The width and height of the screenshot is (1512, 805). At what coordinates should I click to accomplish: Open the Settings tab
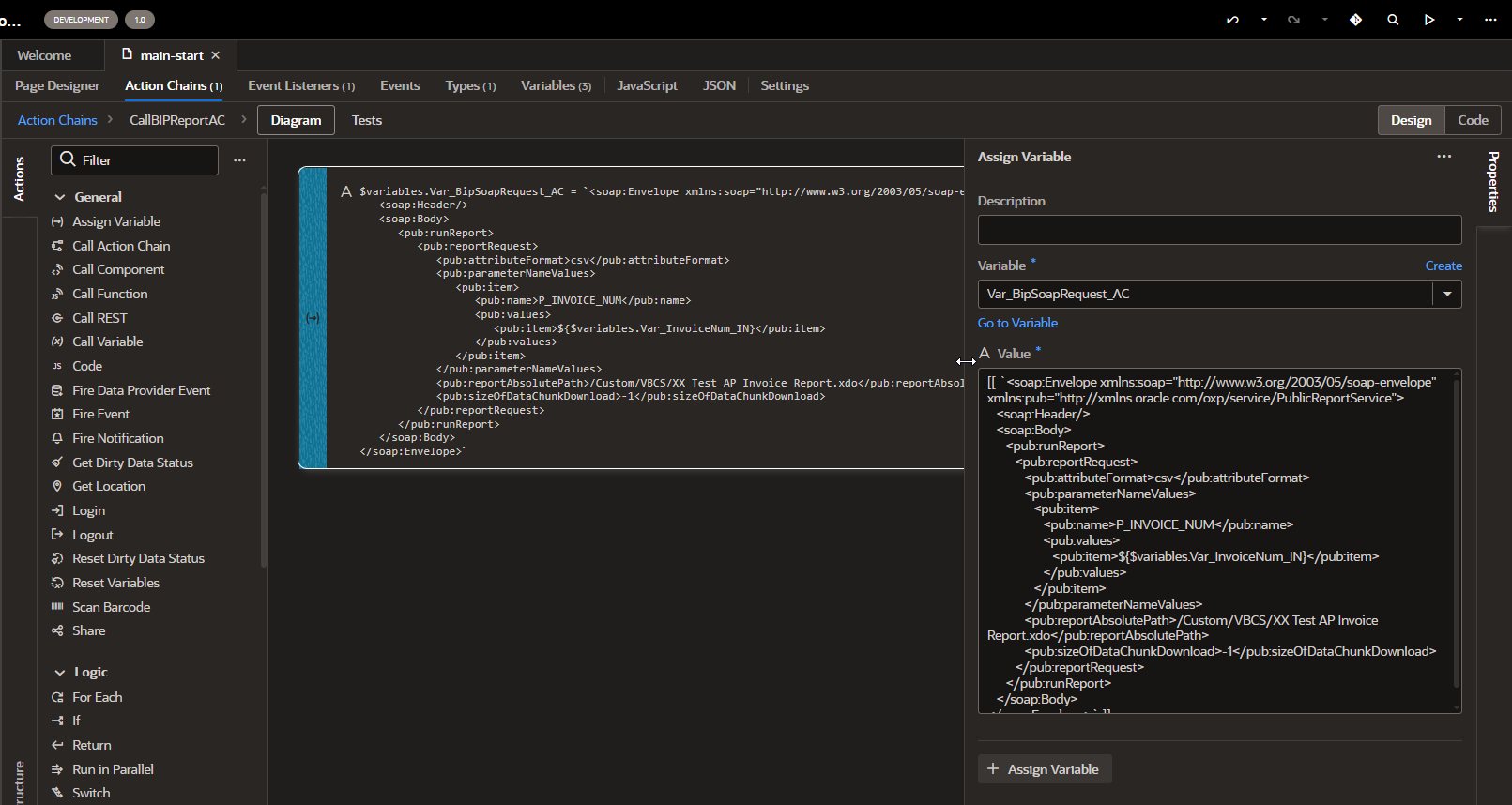pyautogui.click(x=785, y=85)
